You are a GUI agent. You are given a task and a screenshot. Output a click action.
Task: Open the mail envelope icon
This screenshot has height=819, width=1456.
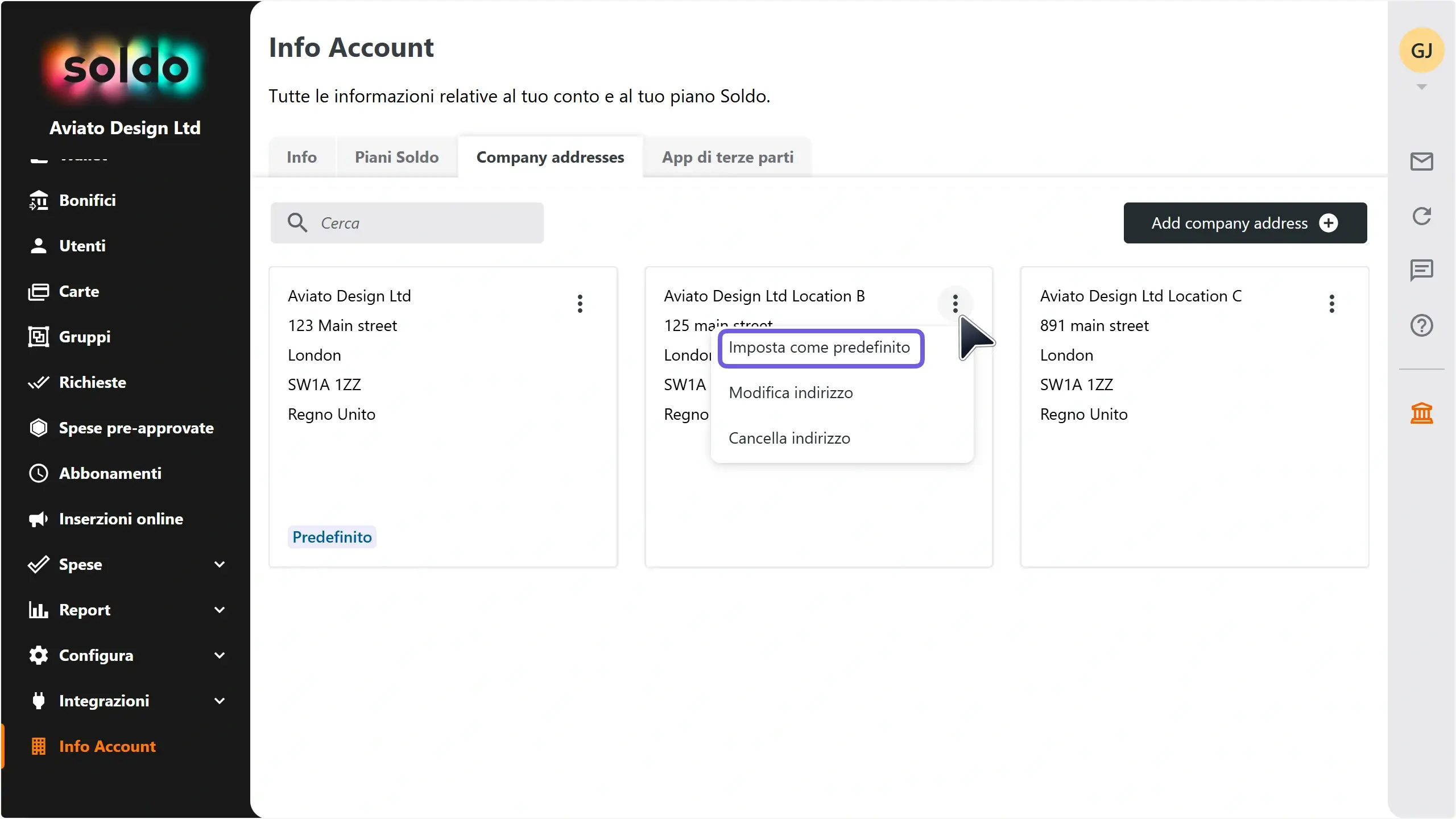1421,162
